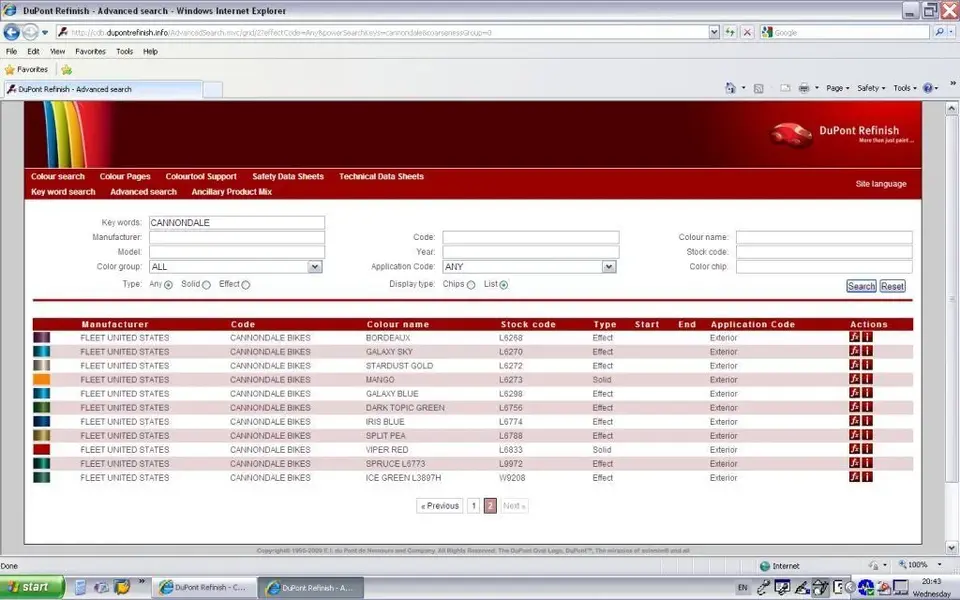Expand the Page toolbar menu
Image resolution: width=960 pixels, height=600 pixels.
(x=838, y=88)
